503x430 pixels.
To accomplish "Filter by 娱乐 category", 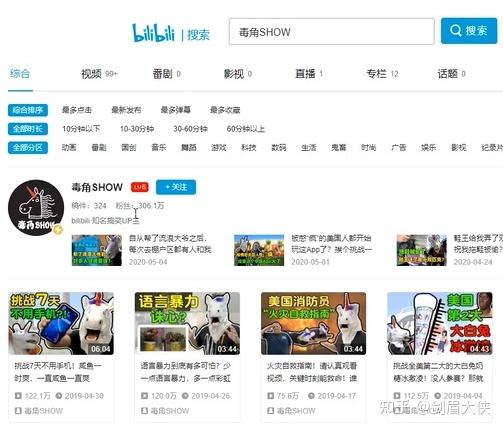I will [x=429, y=147].
